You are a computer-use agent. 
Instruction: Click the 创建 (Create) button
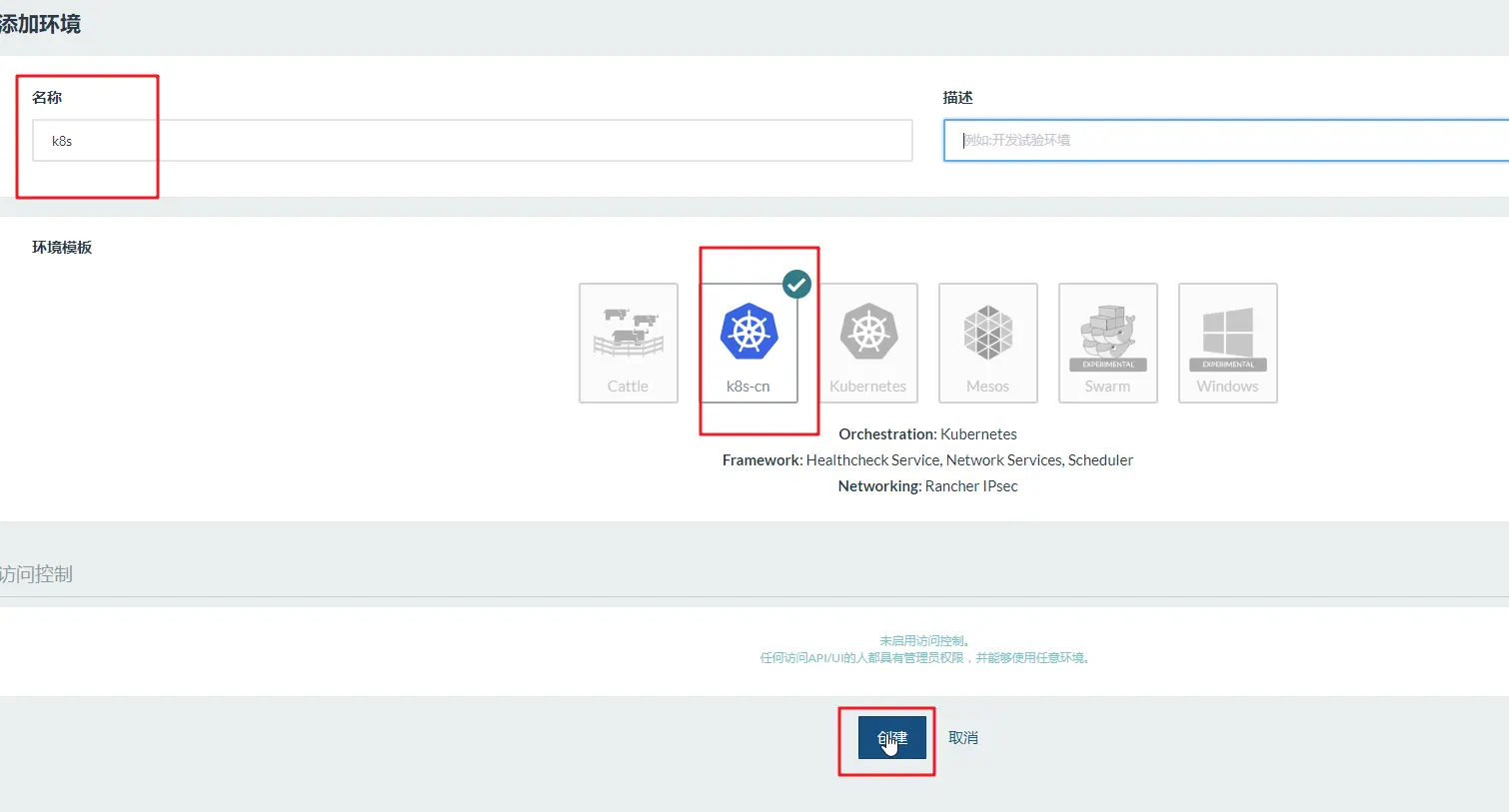click(x=892, y=738)
